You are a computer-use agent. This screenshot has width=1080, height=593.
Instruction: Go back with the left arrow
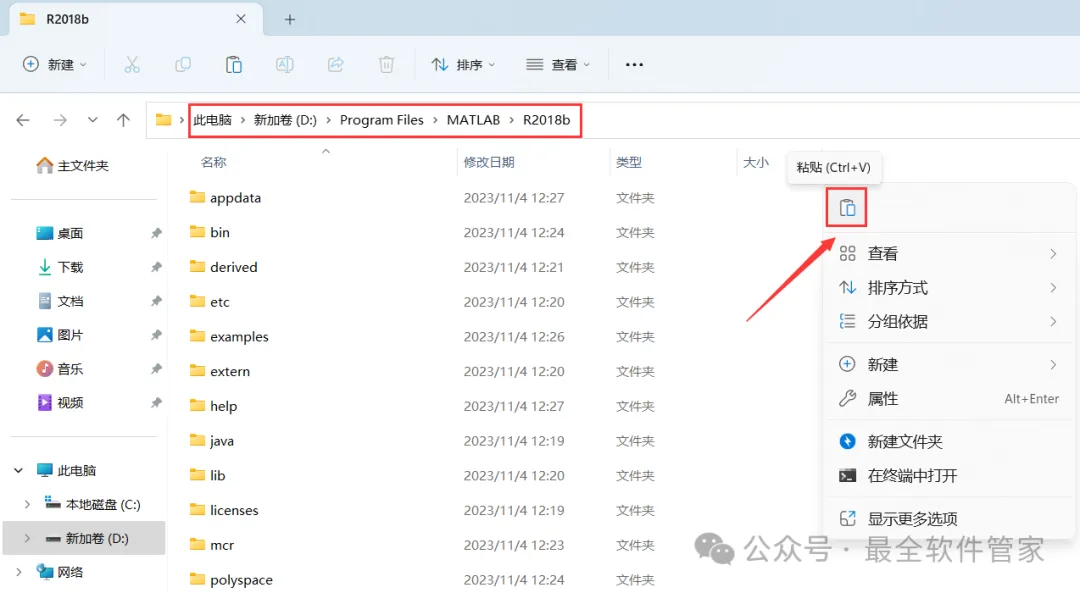pyautogui.click(x=23, y=120)
